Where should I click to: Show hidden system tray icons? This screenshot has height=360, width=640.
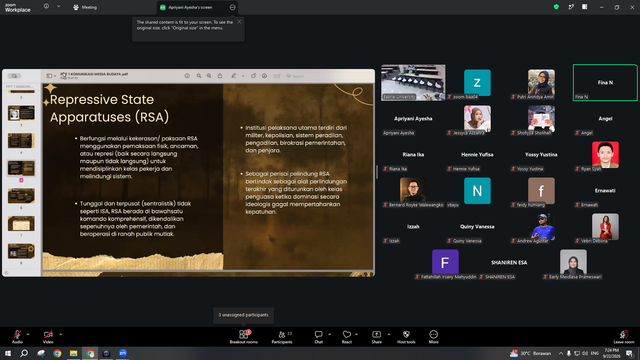pos(561,353)
